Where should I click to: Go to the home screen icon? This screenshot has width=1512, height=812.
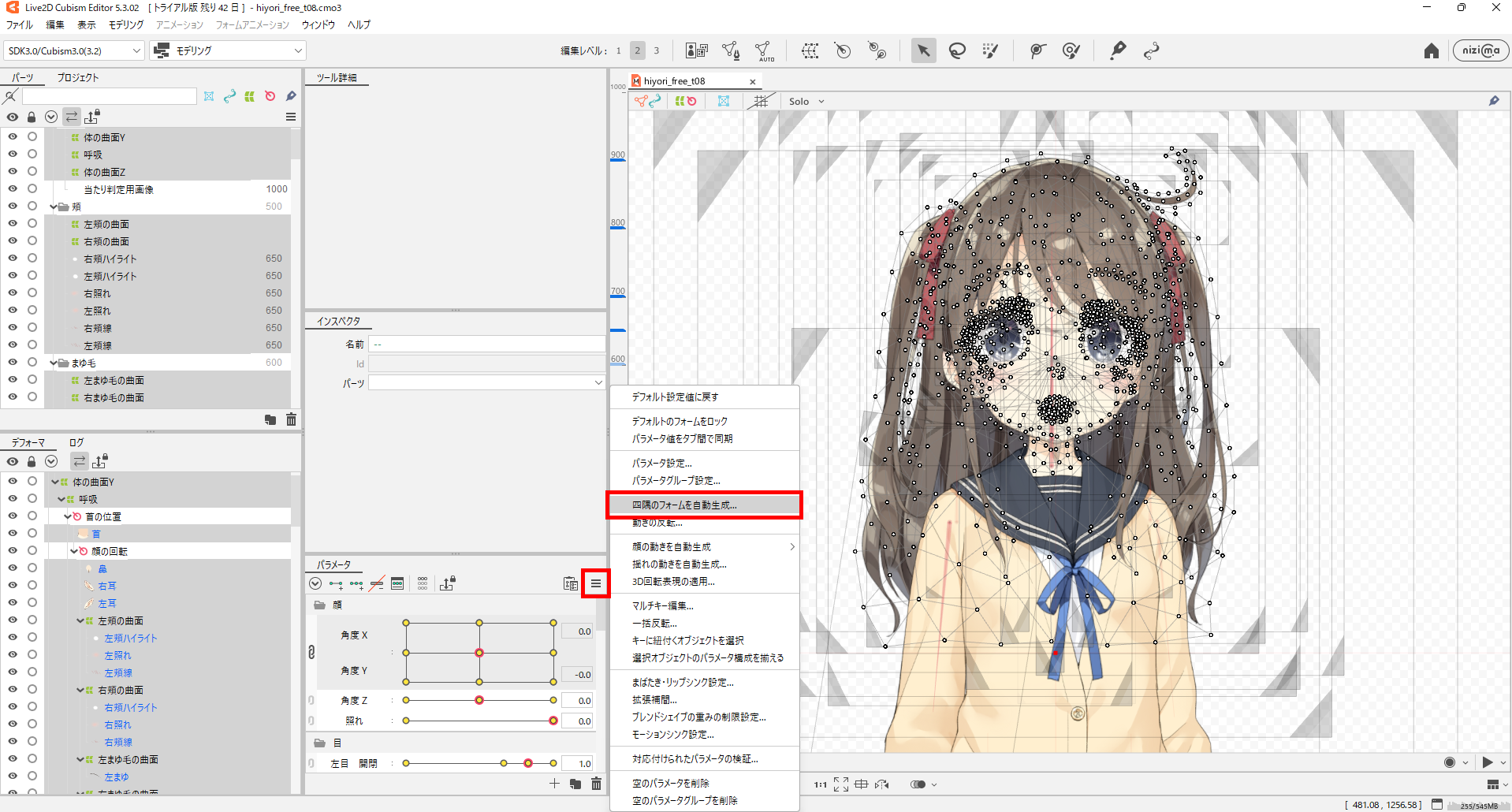tap(1432, 50)
